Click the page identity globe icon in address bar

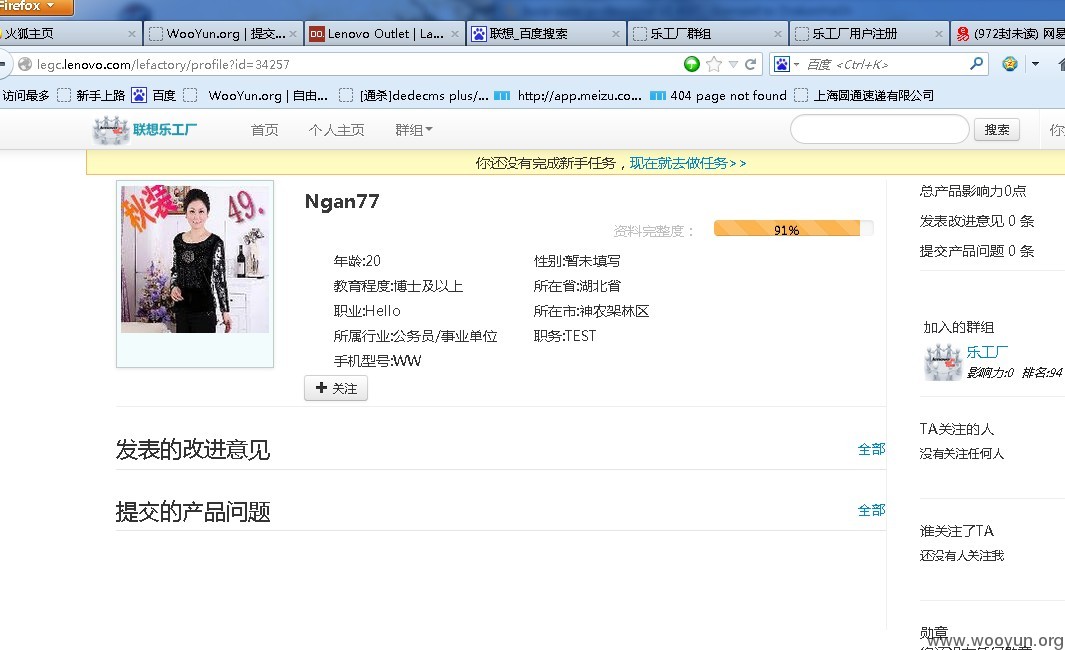click(25, 65)
